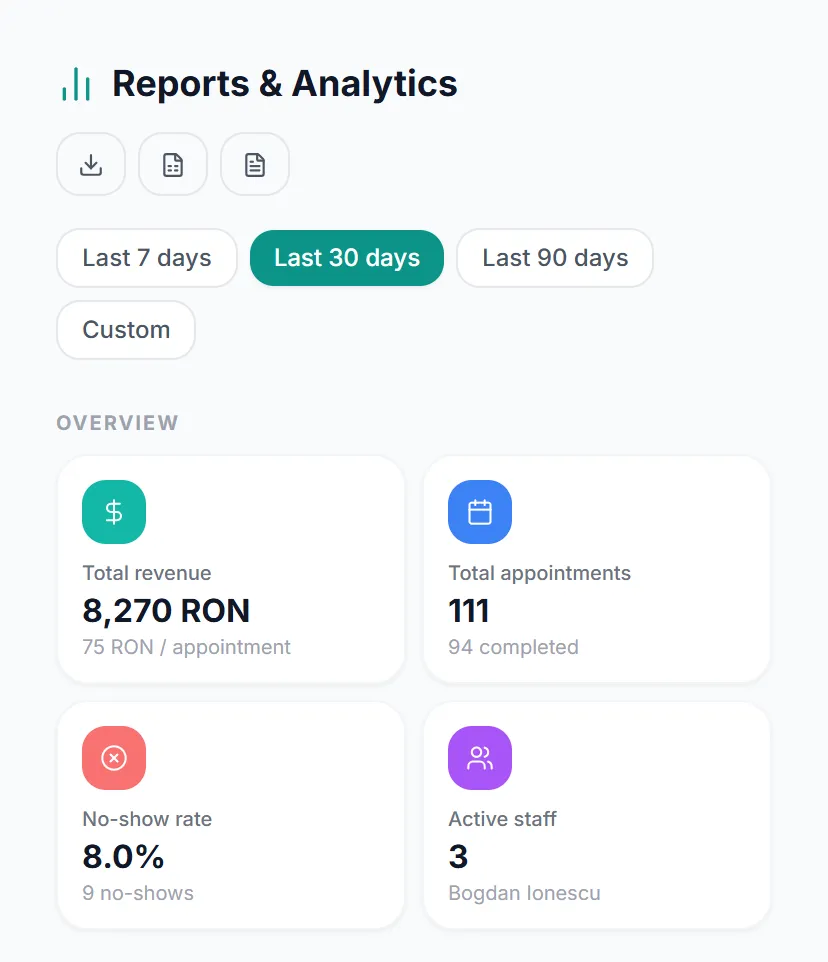
Task: Click the Active staff label
Action: 503,819
